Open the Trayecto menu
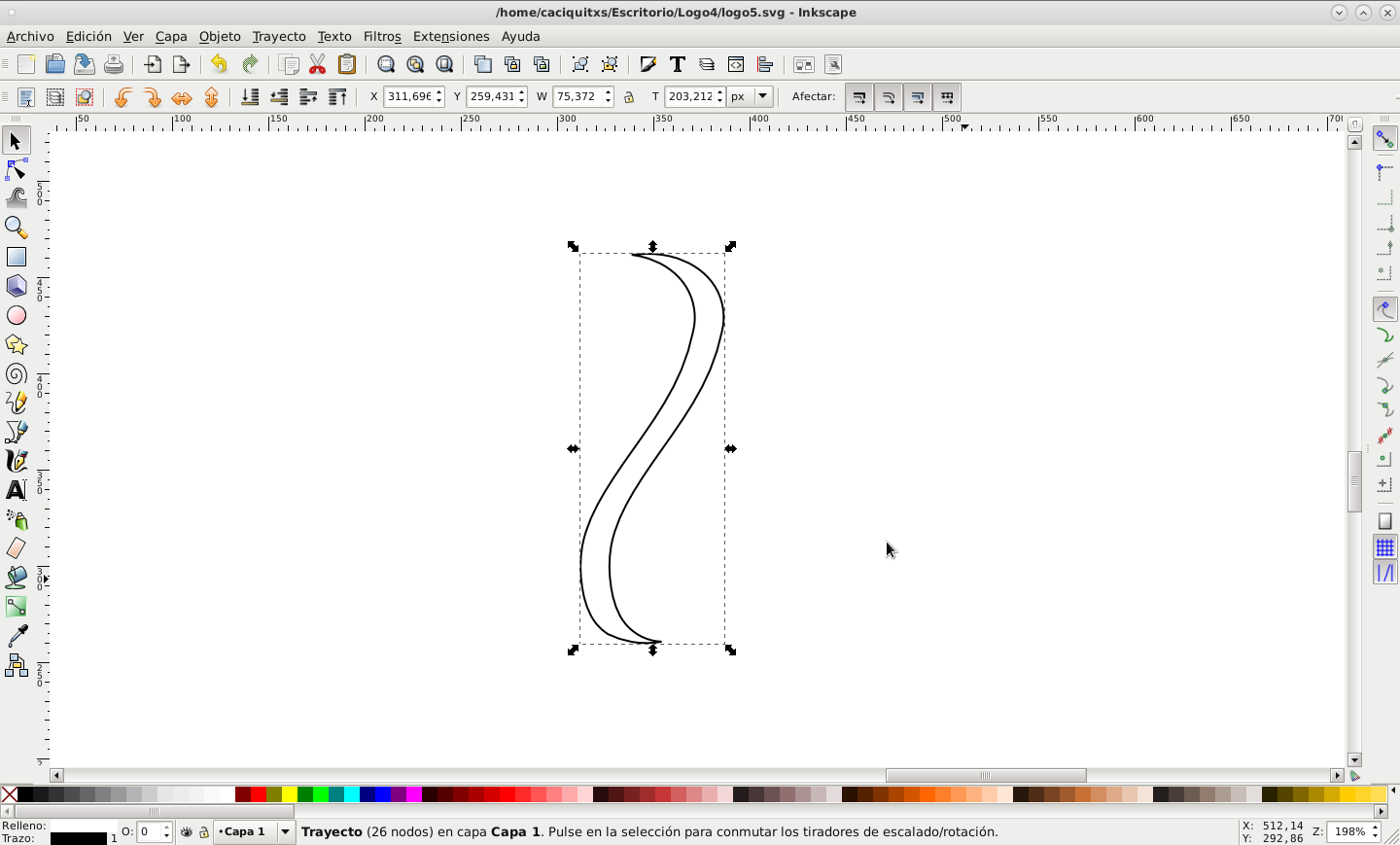Image resolution: width=1400 pixels, height=845 pixels. click(x=279, y=36)
